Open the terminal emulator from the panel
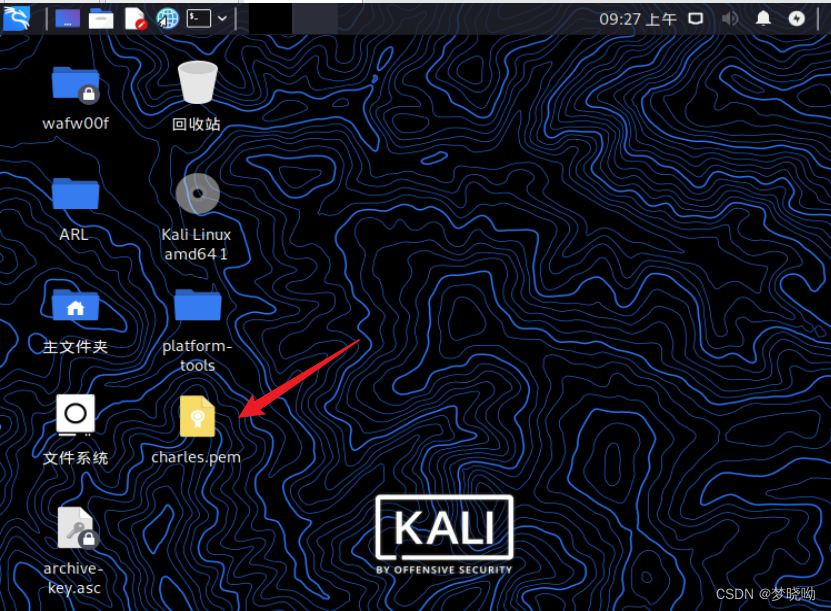The width and height of the screenshot is (831, 611). 199,19
